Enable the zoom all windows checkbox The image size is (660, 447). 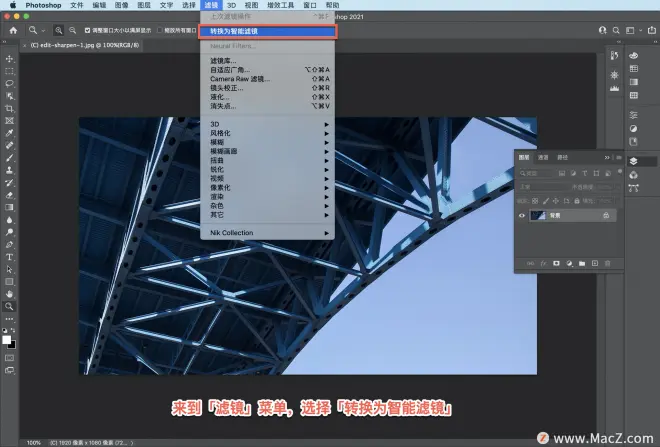click(160, 30)
